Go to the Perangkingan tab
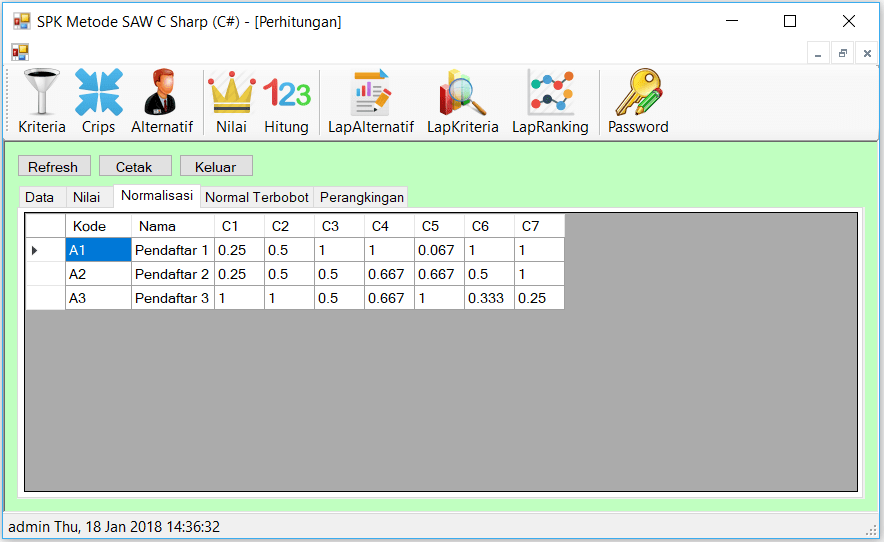 pos(361,198)
